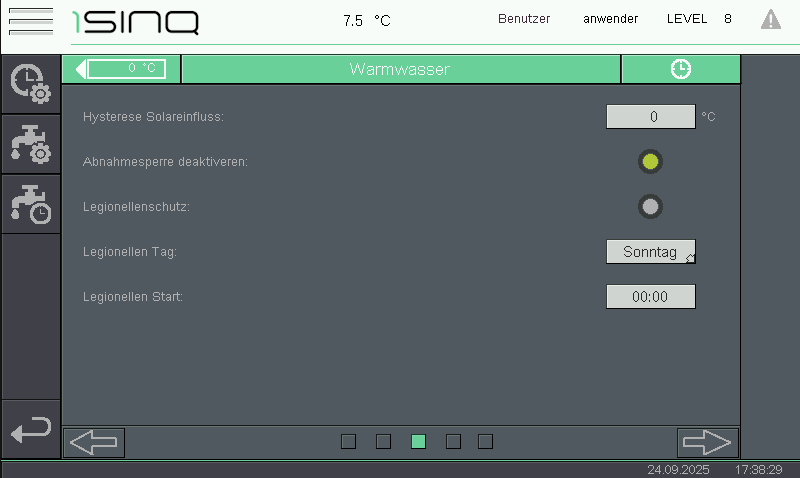Select the fourth page indicator square
Screen dimensions: 800x478
tap(453, 442)
